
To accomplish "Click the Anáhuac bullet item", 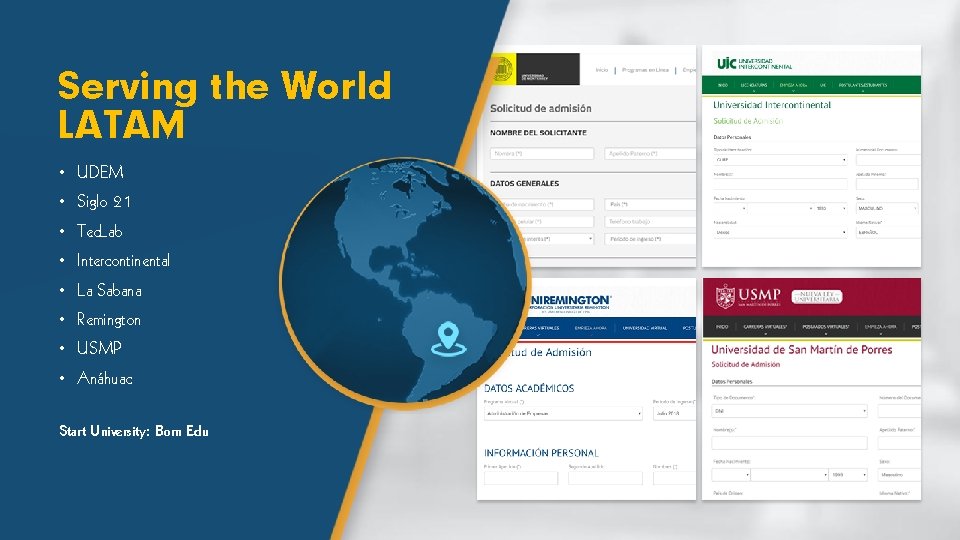I will pyautogui.click(x=104, y=378).
